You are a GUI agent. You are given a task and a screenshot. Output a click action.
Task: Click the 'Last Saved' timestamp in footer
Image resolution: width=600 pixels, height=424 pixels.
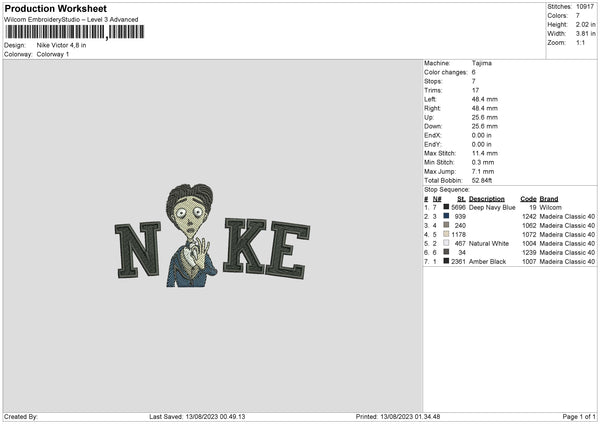(x=197, y=417)
